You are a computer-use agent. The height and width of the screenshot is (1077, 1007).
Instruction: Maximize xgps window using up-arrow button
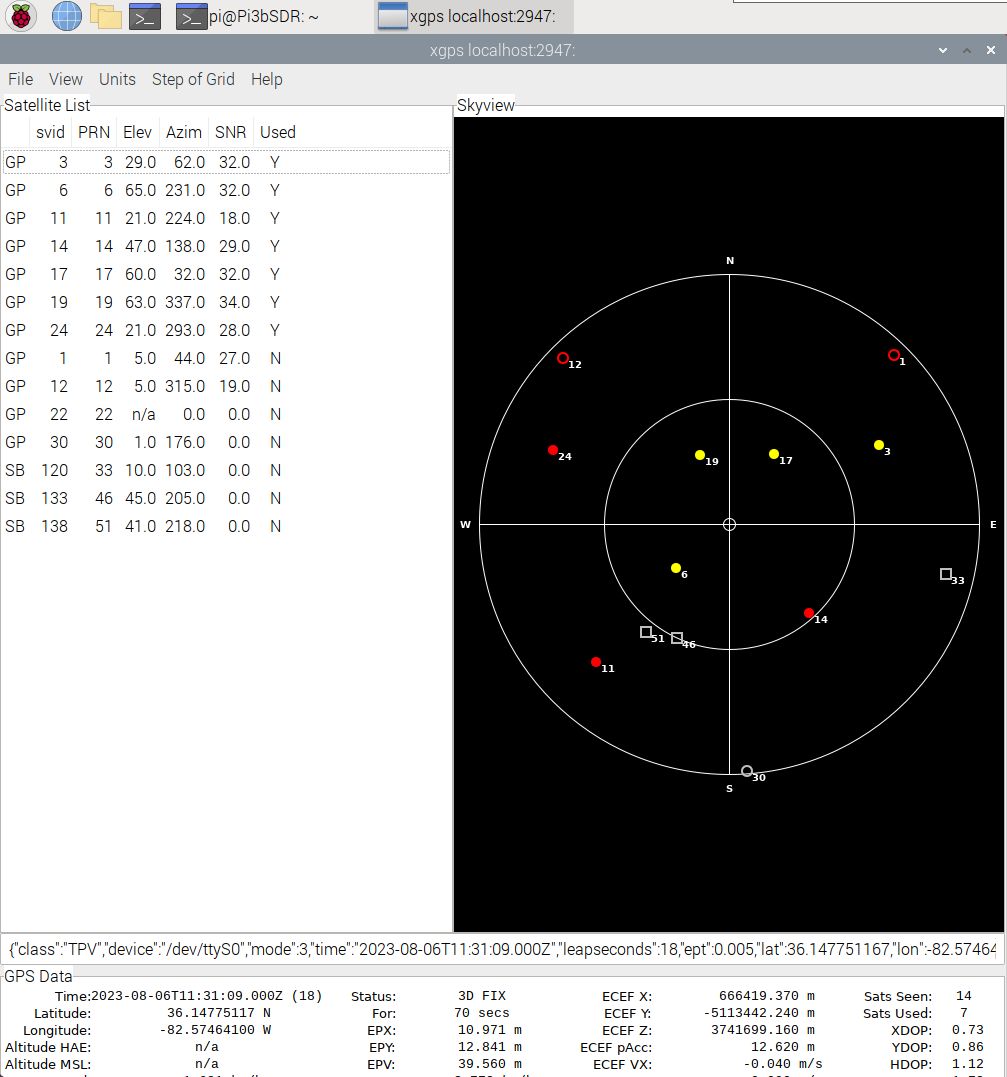coord(966,50)
